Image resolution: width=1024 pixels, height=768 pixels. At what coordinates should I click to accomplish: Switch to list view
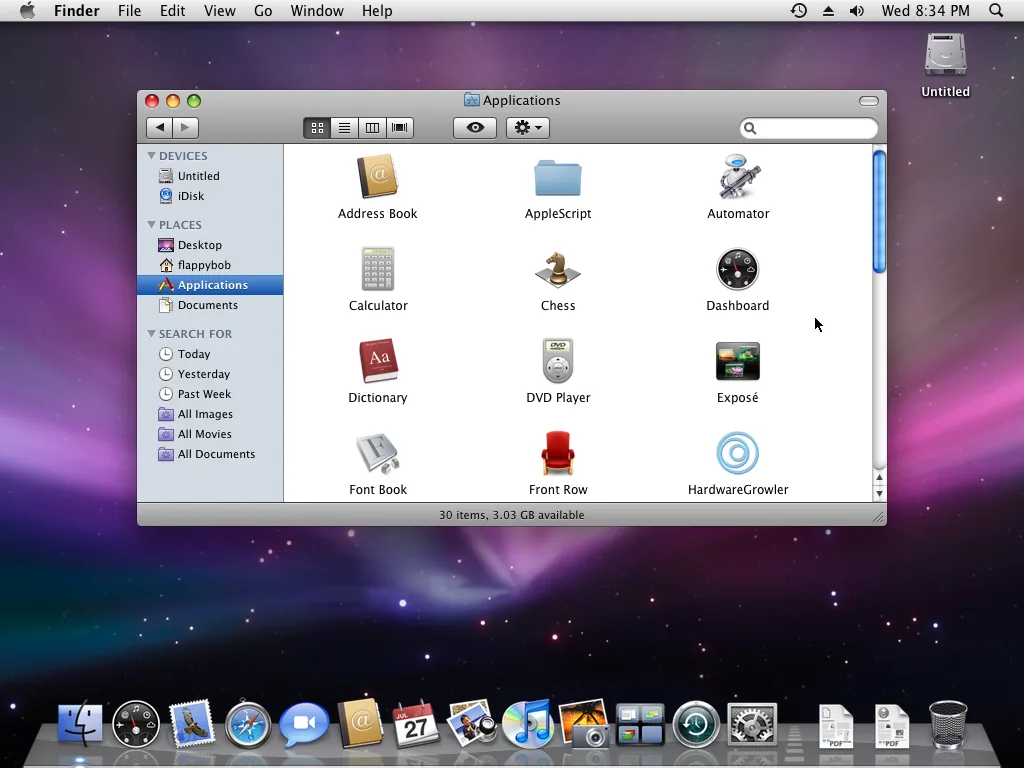click(344, 128)
